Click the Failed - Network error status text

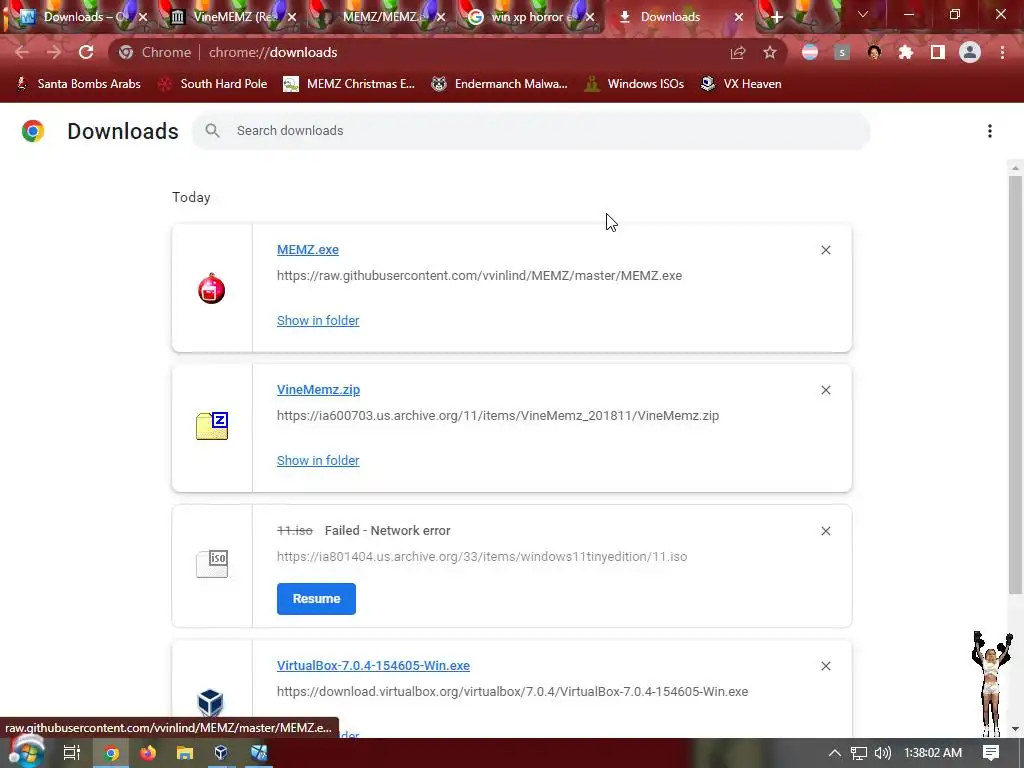387,530
